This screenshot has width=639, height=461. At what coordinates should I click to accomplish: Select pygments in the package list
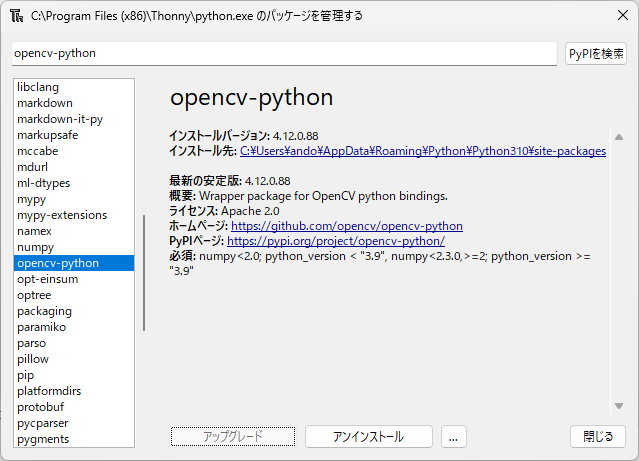[x=43, y=439]
